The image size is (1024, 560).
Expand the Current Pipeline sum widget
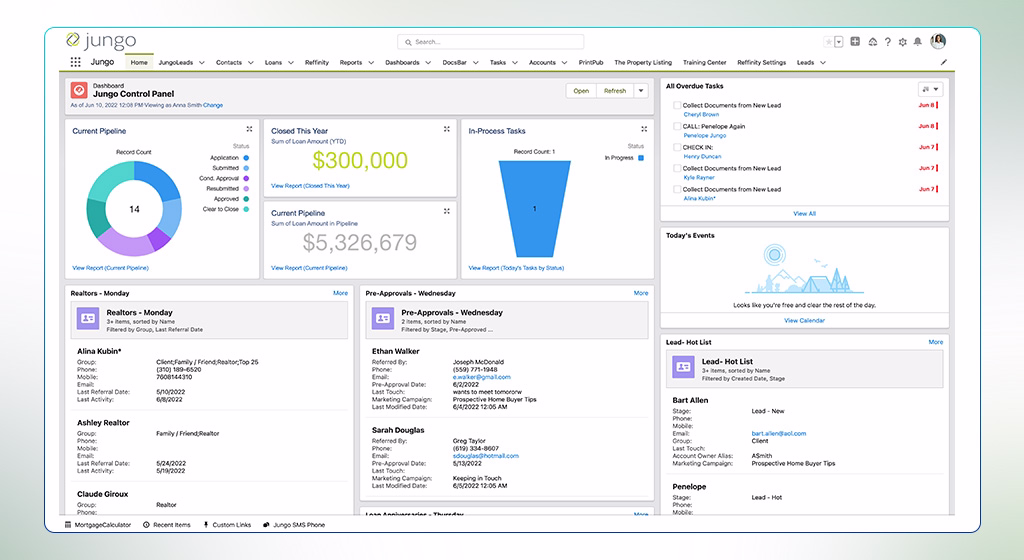click(x=447, y=211)
